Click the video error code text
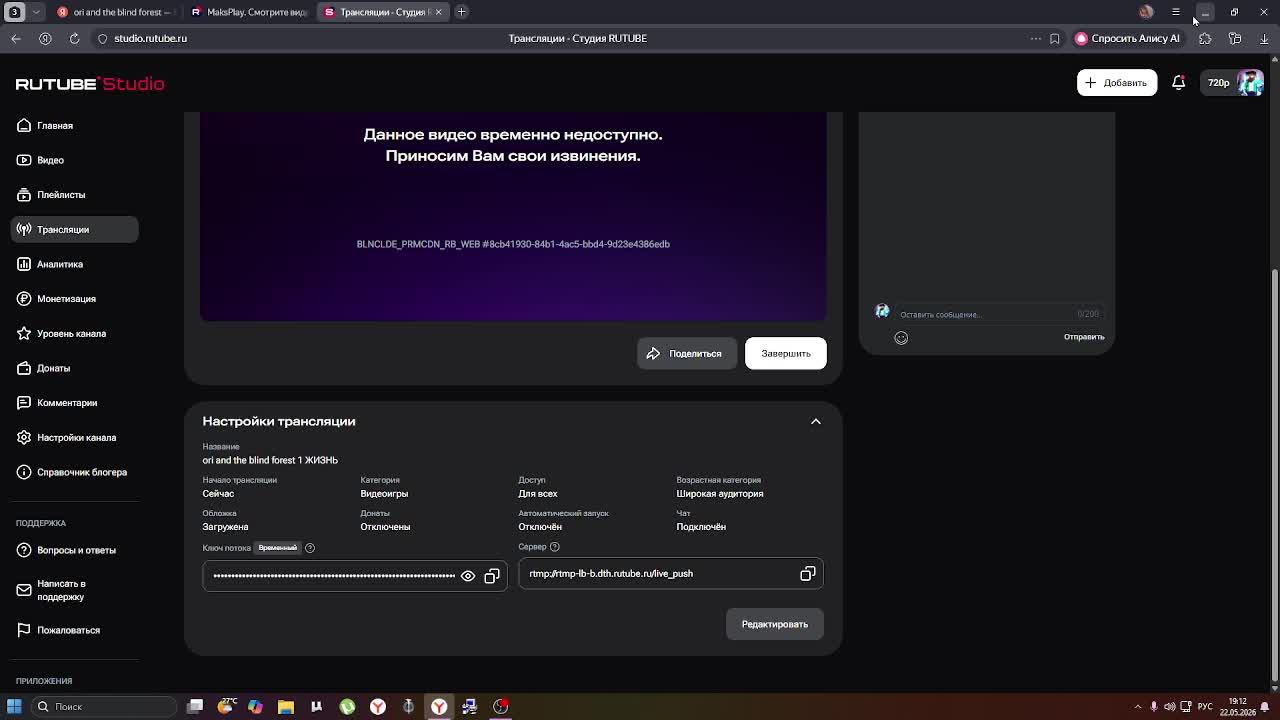This screenshot has height=720, width=1280. (x=513, y=244)
